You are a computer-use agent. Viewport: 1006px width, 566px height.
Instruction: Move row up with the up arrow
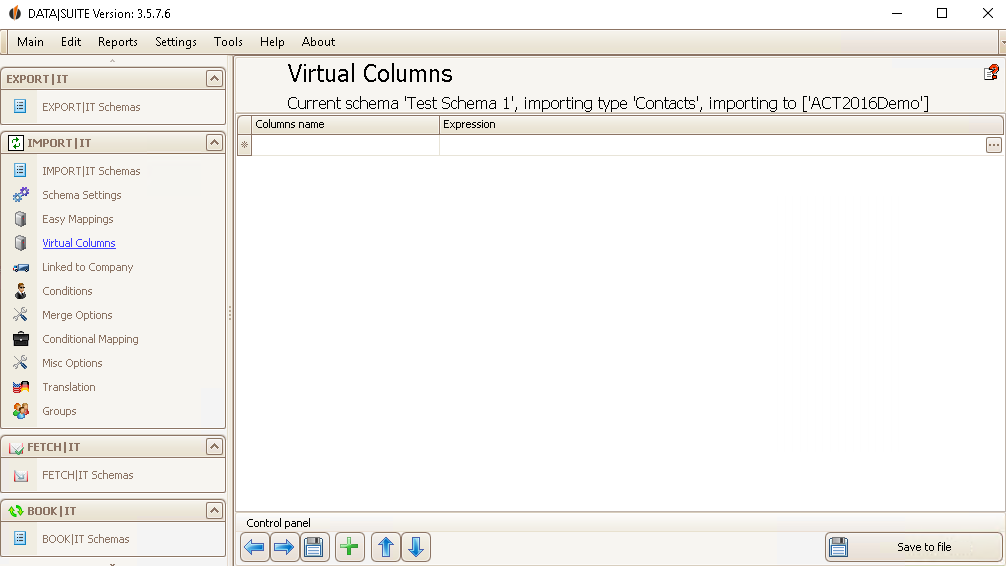point(386,547)
